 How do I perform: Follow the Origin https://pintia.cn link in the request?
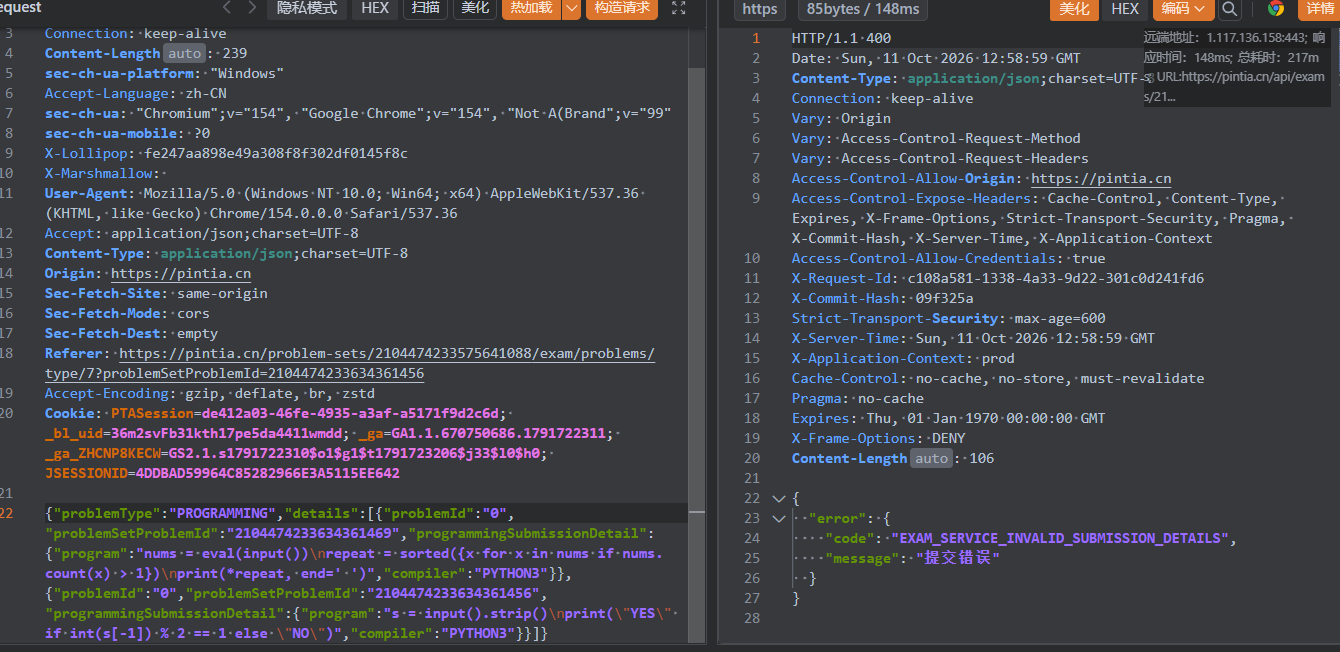(181, 273)
